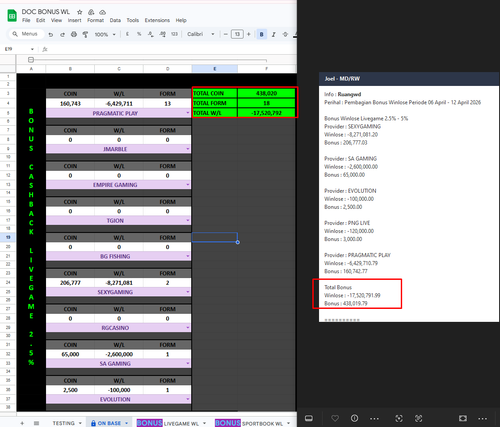Print the spreadsheet

tap(74, 34)
